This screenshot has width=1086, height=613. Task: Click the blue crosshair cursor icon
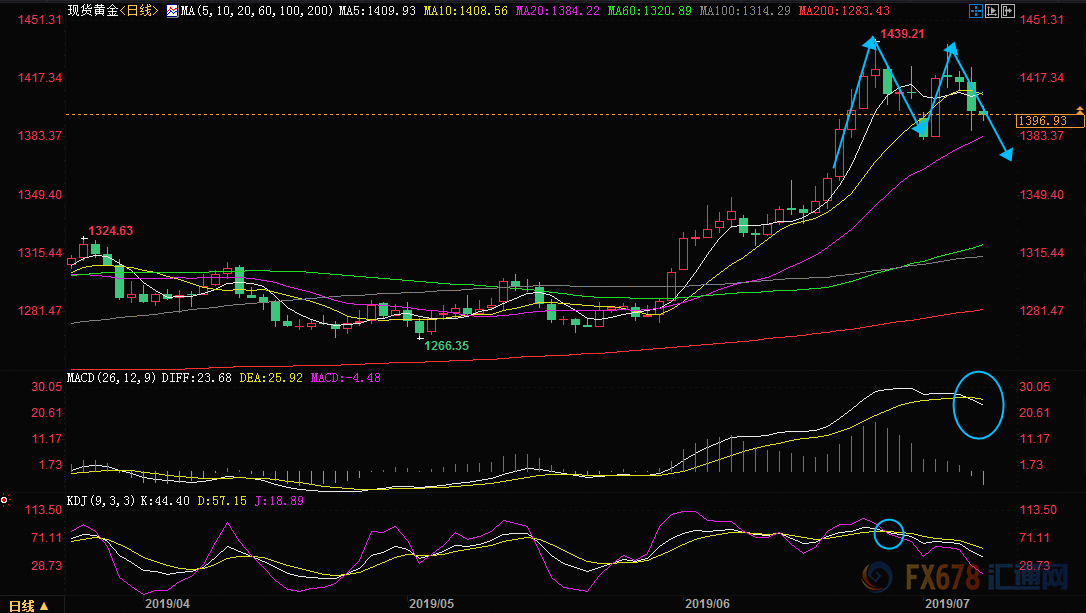[976, 11]
